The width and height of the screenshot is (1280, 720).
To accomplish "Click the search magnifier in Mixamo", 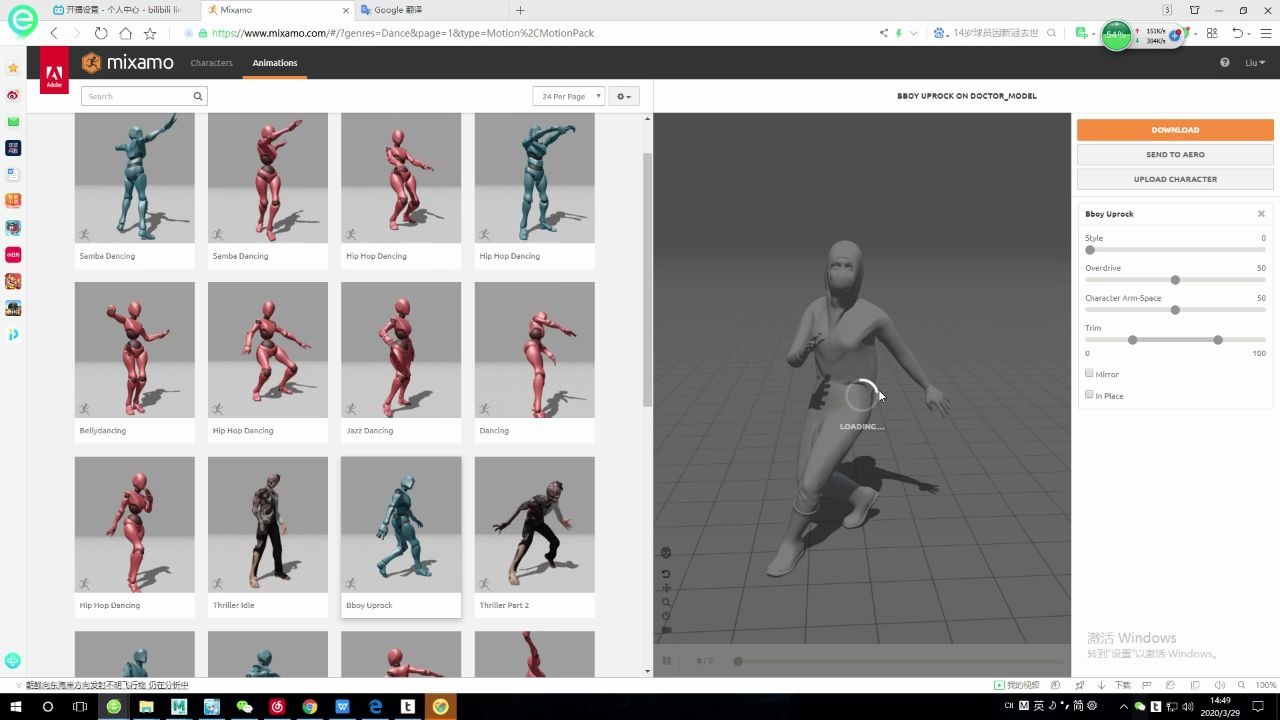I will pos(198,96).
